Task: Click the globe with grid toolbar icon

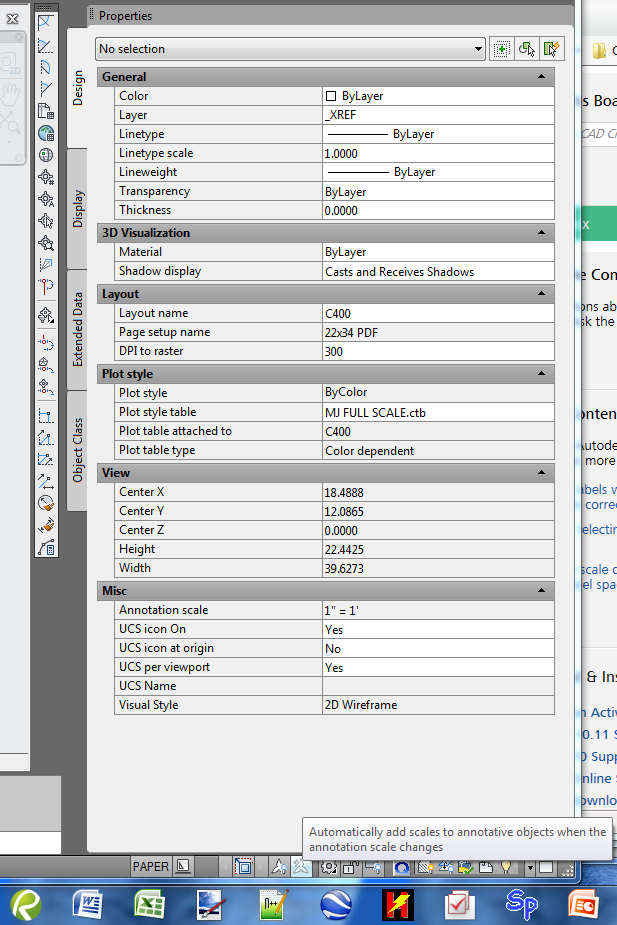Action: 46,133
